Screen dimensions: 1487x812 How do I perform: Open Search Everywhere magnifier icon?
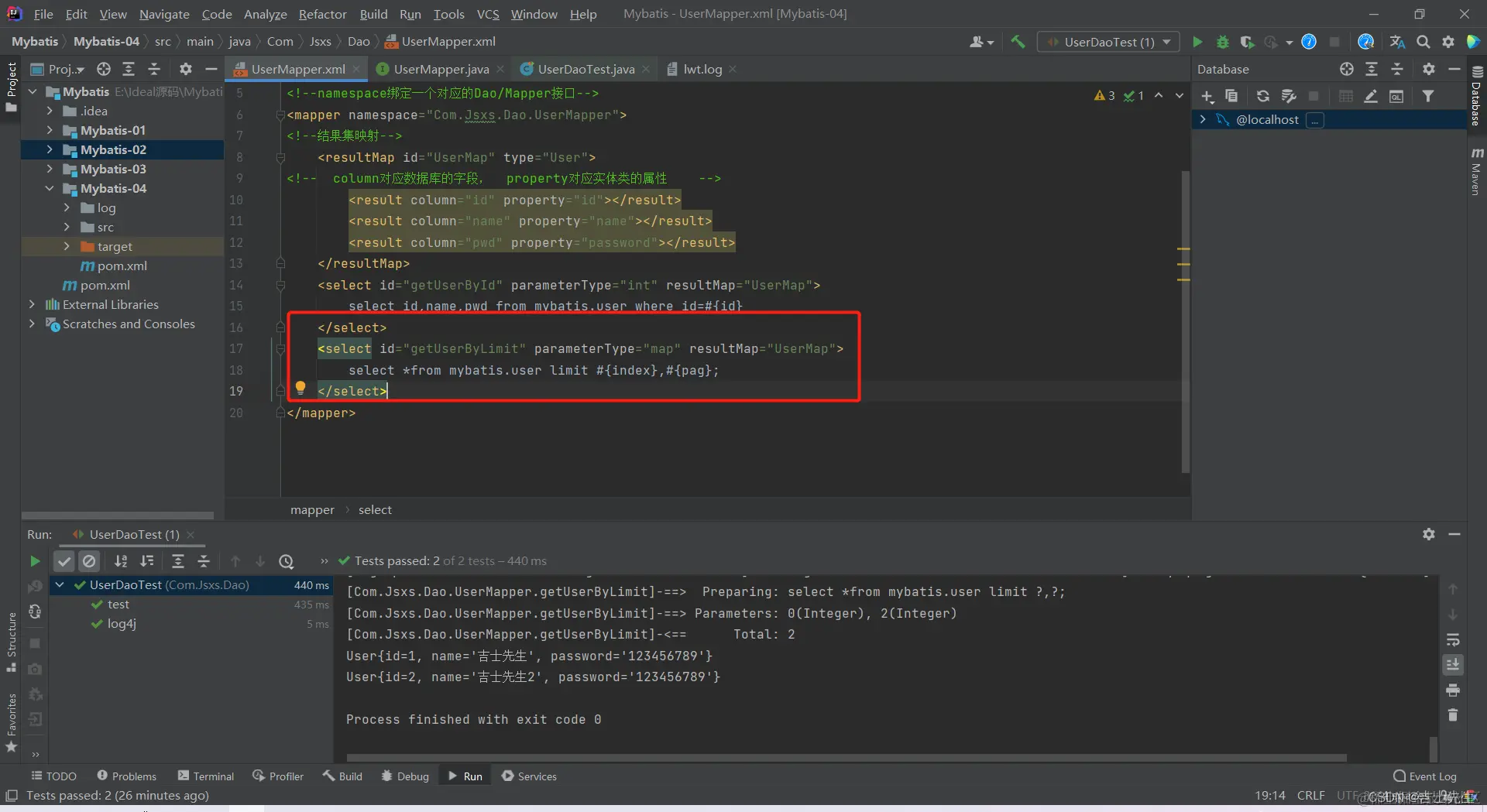1423,42
